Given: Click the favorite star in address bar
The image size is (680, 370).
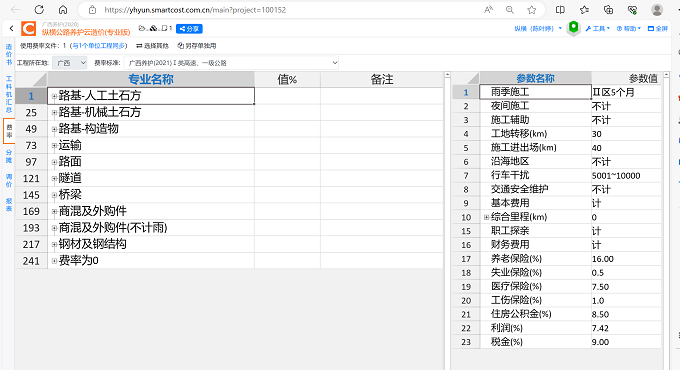Looking at the screenshot, I should pyautogui.click(x=532, y=10).
